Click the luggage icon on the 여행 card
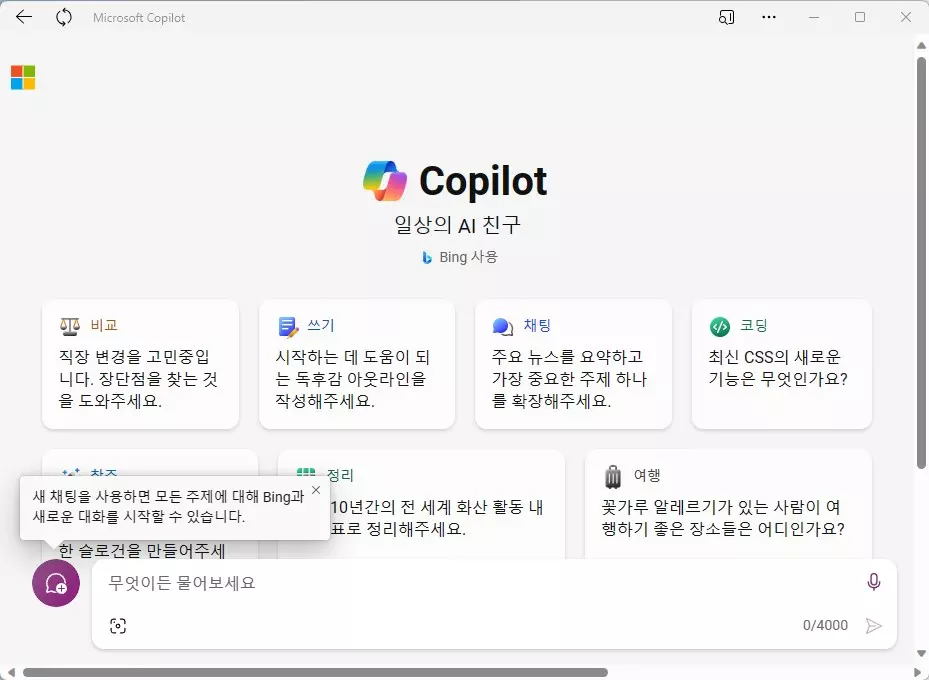Image resolution: width=929 pixels, height=680 pixels. (x=613, y=476)
